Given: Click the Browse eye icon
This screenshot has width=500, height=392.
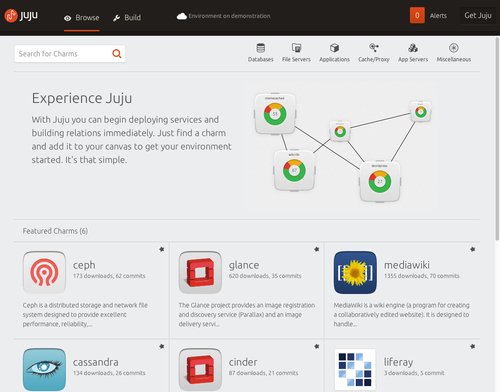Looking at the screenshot, I should pos(67,18).
